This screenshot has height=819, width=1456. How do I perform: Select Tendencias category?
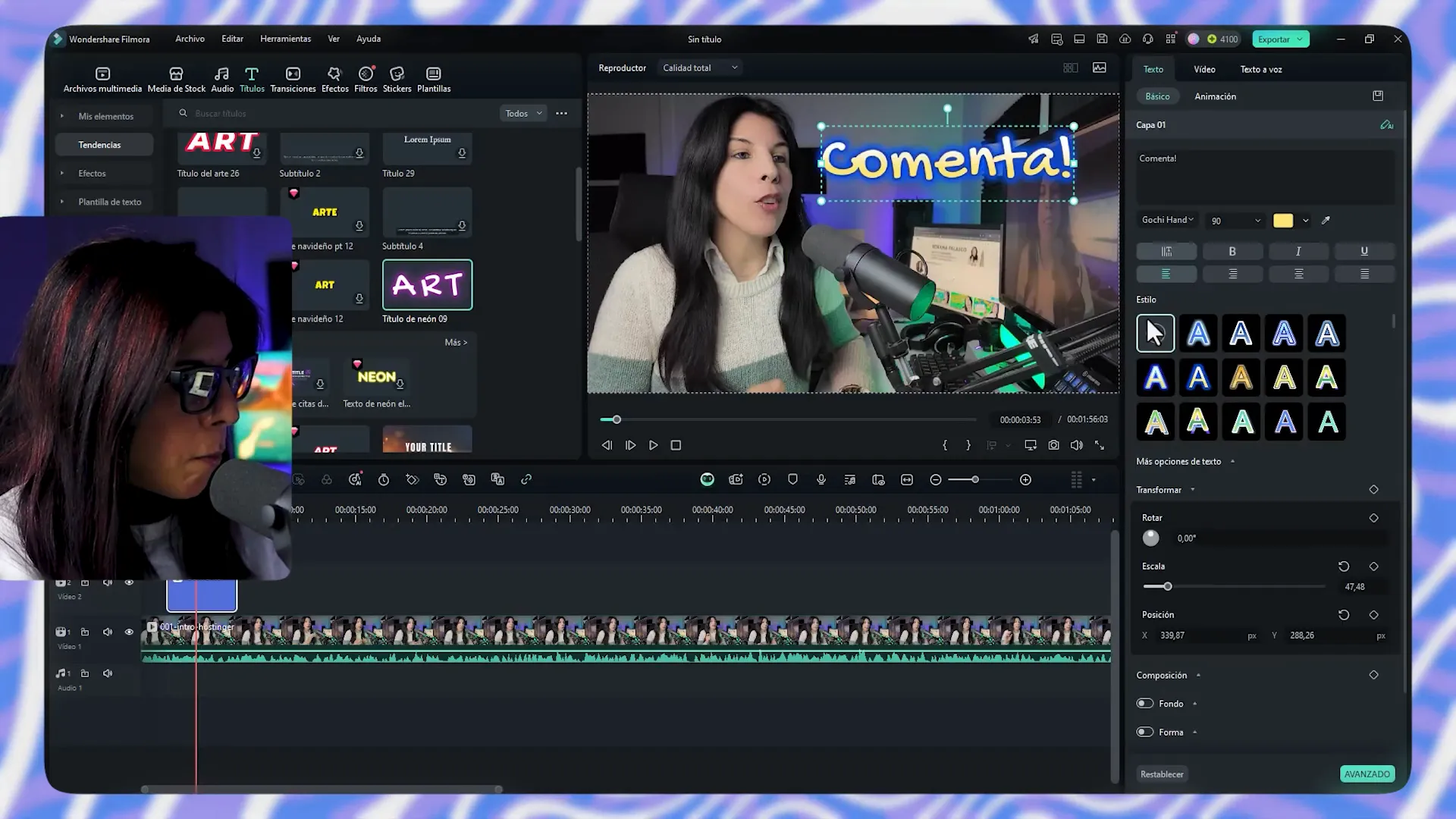coord(104,145)
